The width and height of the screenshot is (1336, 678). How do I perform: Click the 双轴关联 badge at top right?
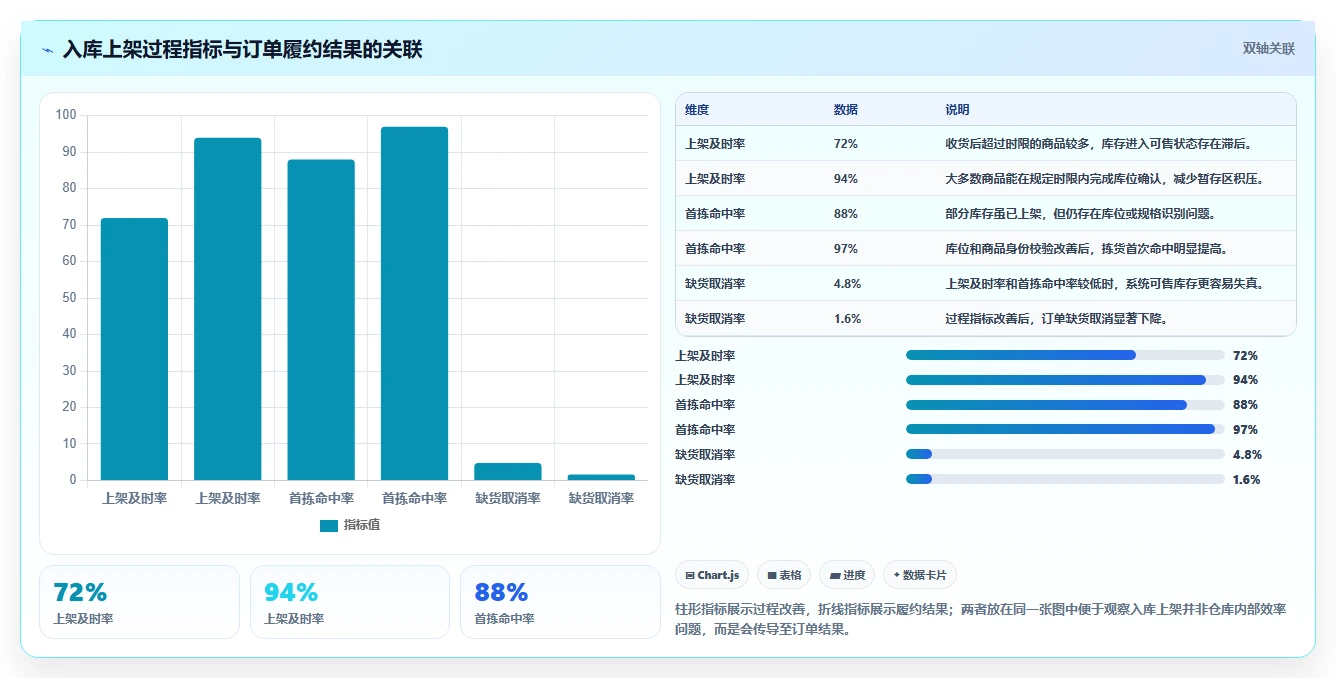click(x=1268, y=49)
